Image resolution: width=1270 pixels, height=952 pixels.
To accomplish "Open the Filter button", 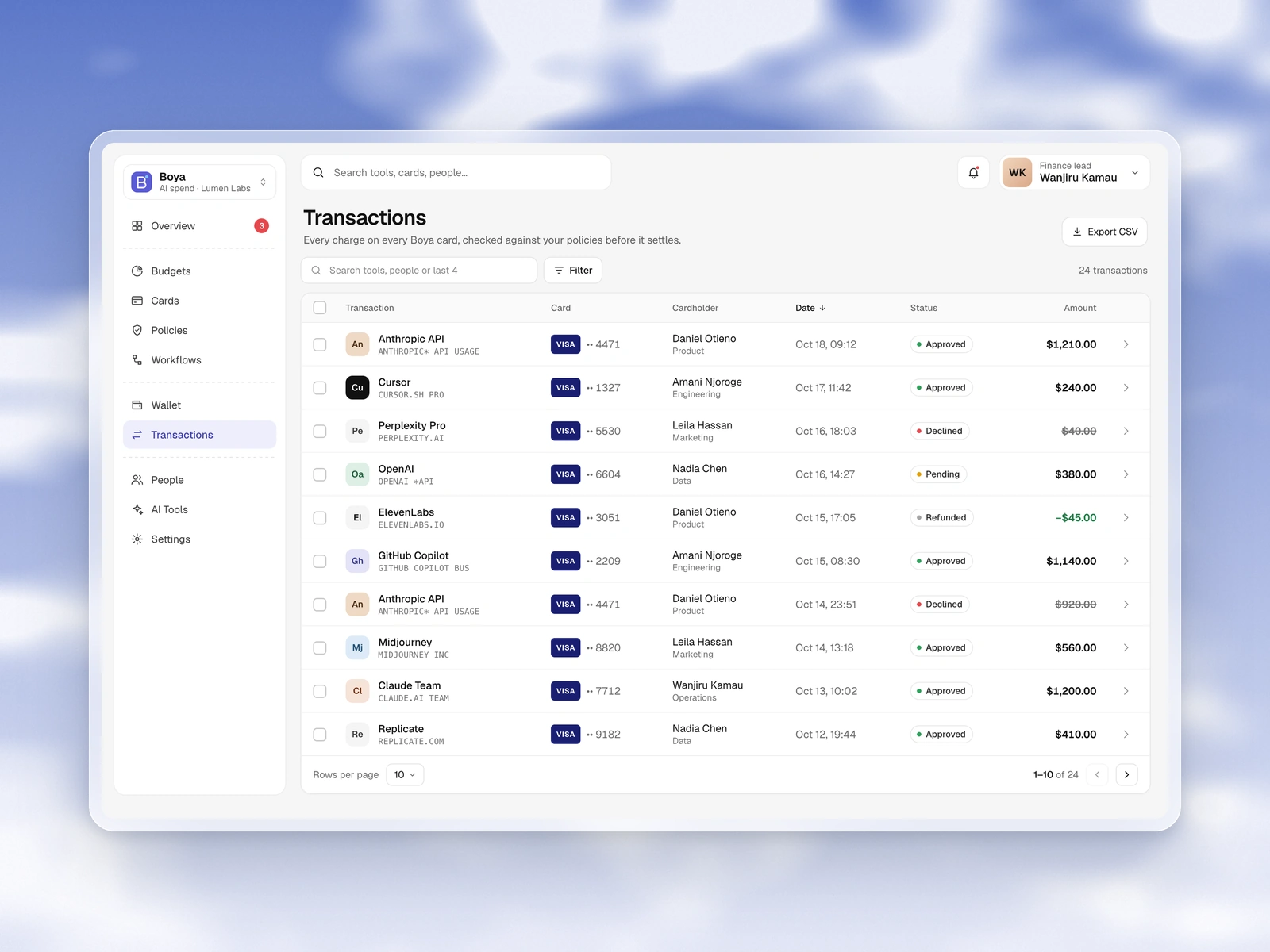I will [x=573, y=271].
